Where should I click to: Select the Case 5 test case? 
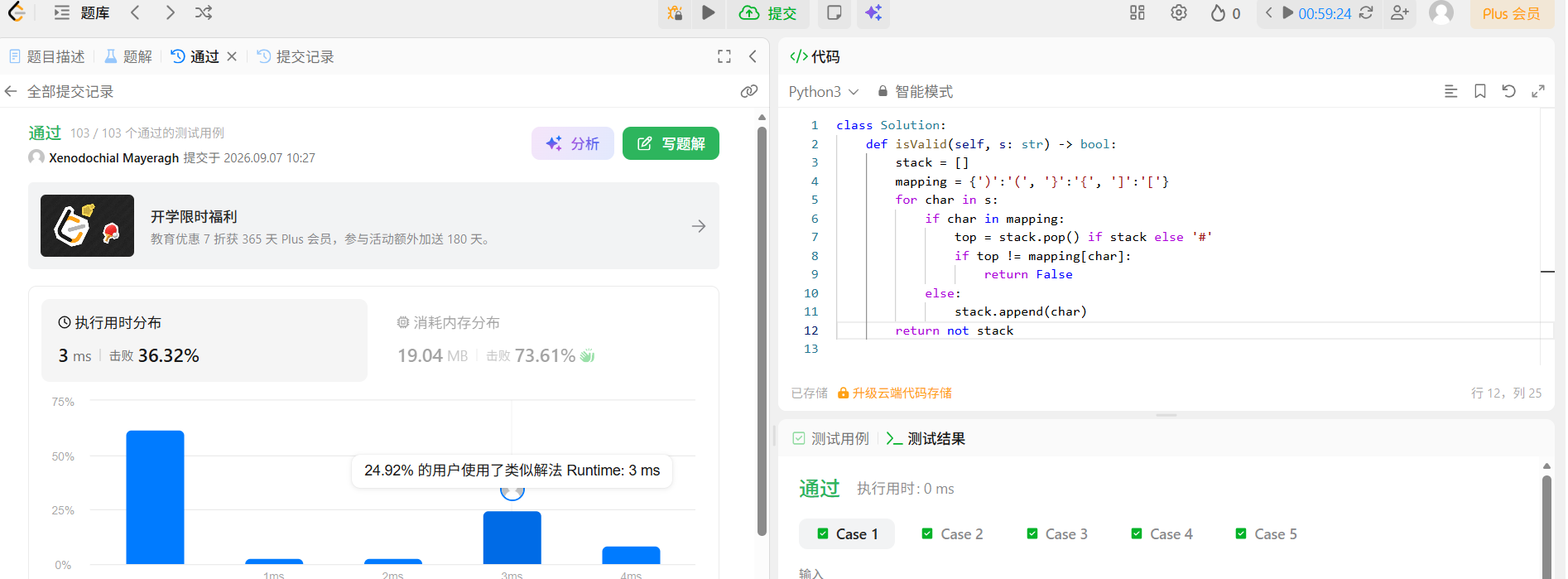pos(1267,534)
